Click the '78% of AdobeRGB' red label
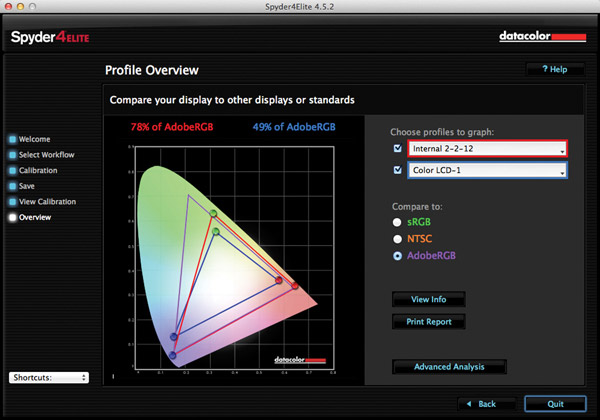This screenshot has height=420, width=600. 172,127
